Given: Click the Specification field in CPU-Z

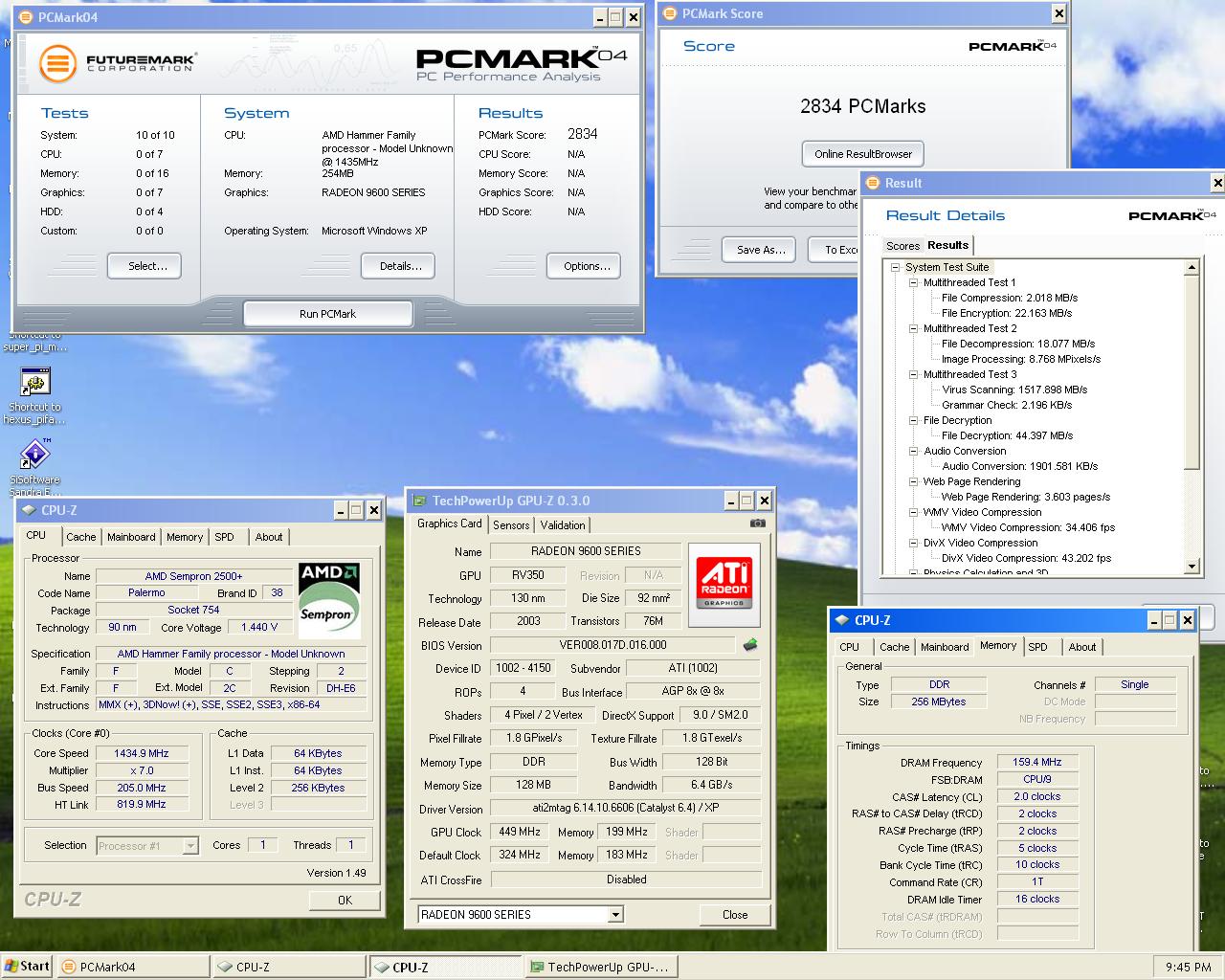Looking at the screenshot, I should (x=231, y=654).
